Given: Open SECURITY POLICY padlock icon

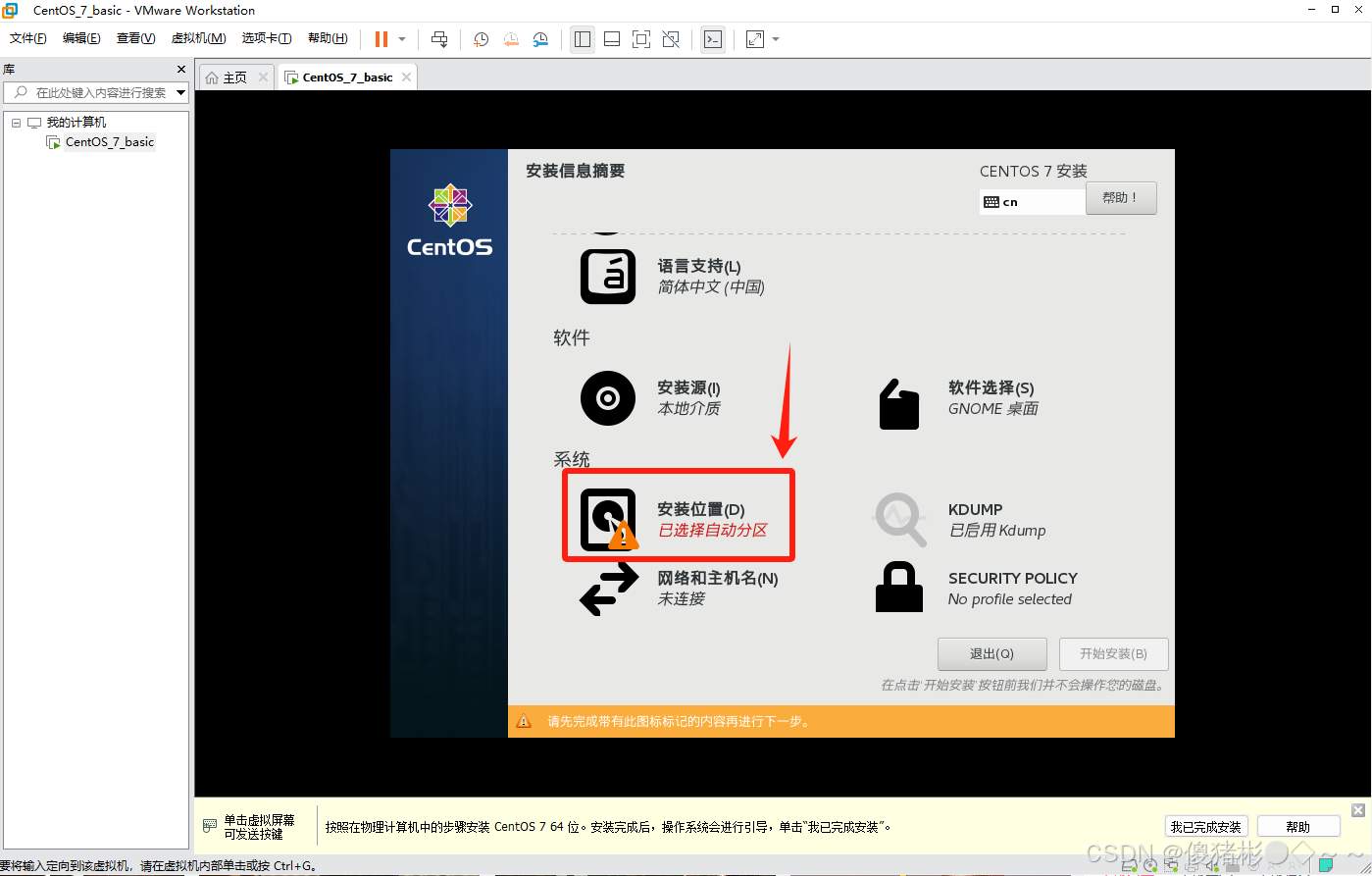Looking at the screenshot, I should (899, 587).
